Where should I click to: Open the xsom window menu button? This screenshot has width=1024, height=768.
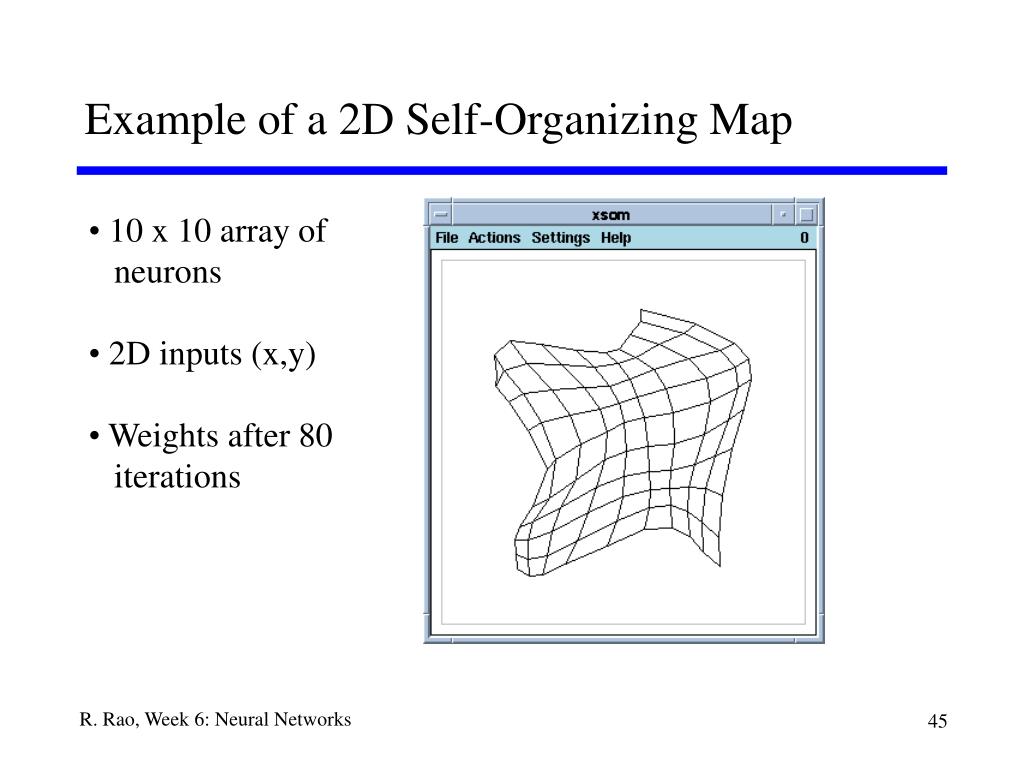point(441,214)
